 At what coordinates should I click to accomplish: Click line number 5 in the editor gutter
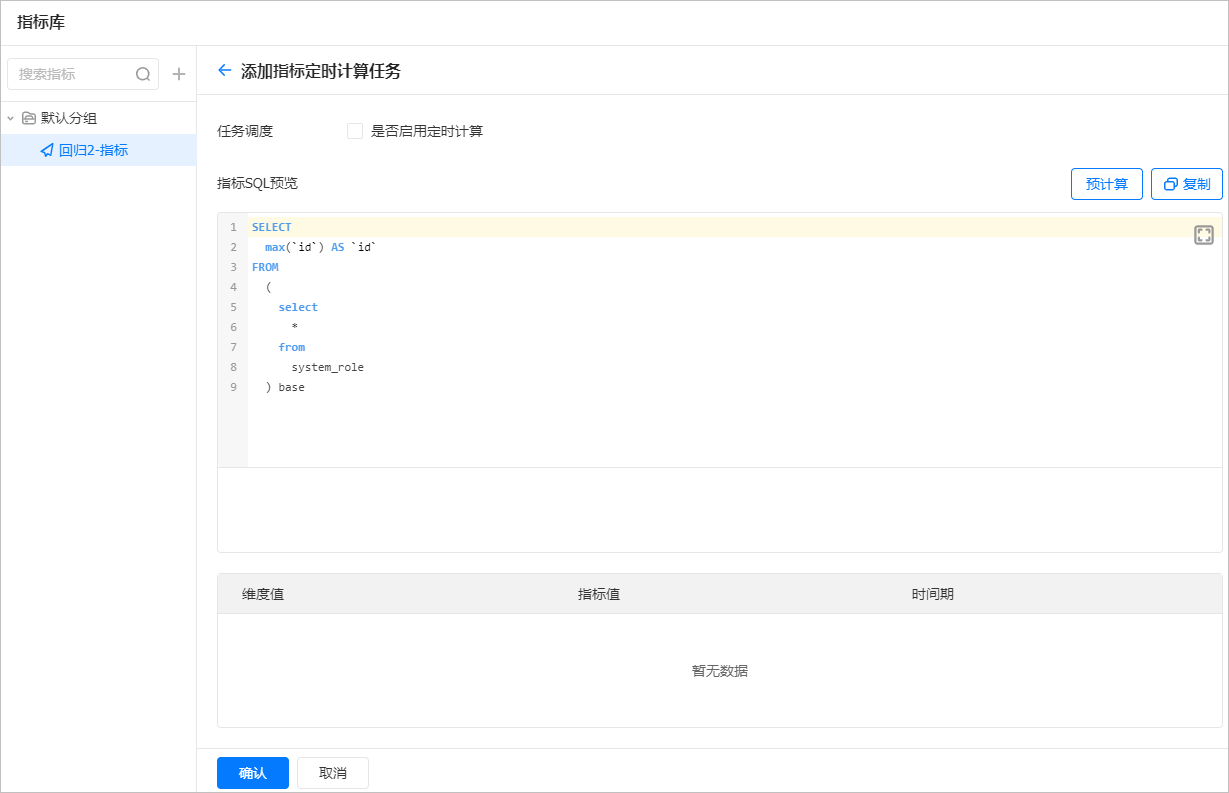click(x=232, y=307)
